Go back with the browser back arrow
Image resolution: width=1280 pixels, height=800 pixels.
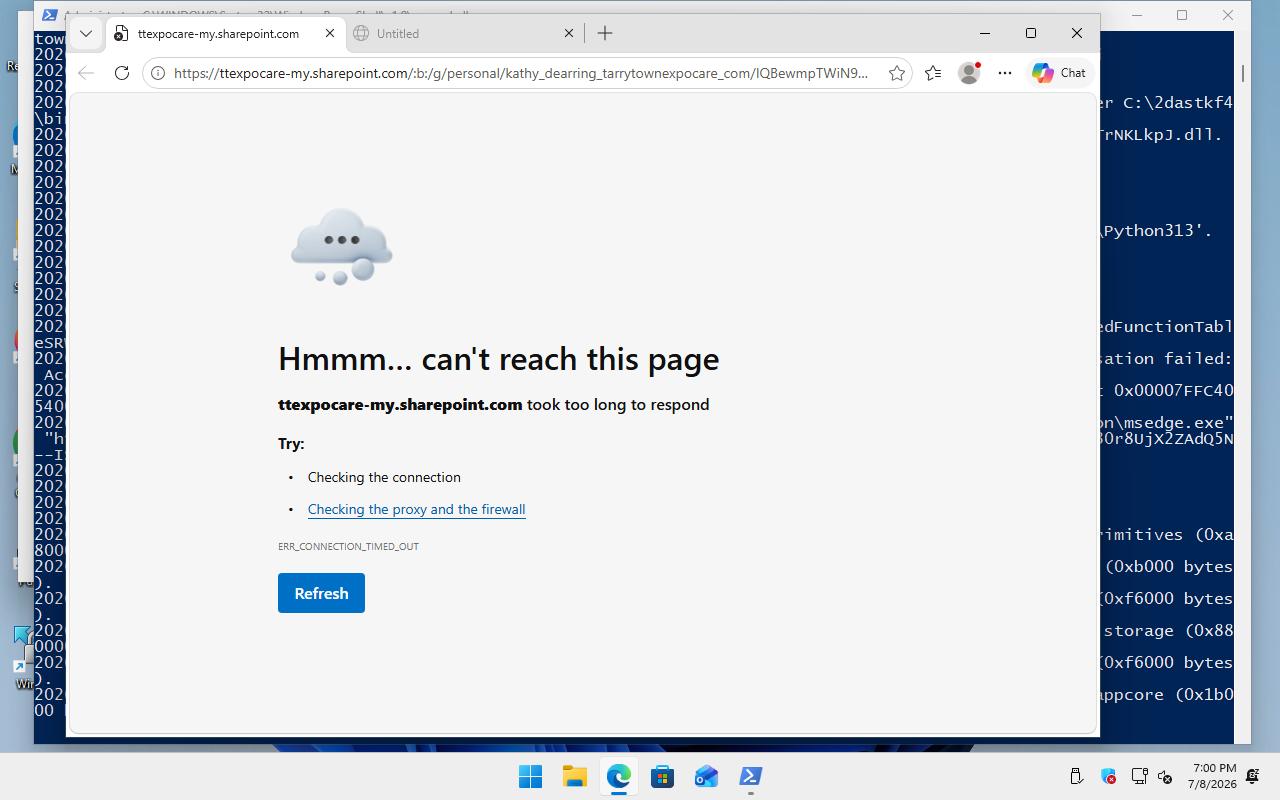pyautogui.click(x=86, y=73)
